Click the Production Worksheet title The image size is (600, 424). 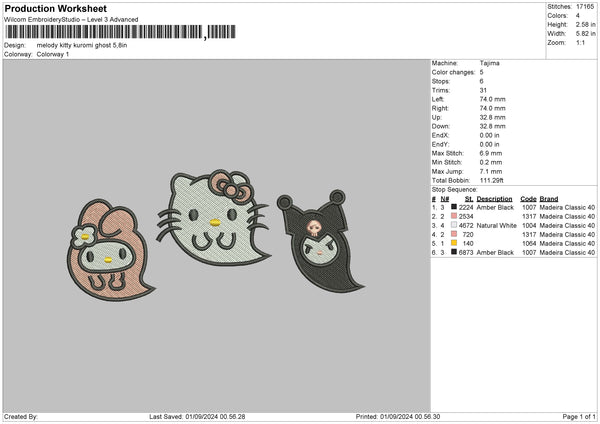point(55,8)
